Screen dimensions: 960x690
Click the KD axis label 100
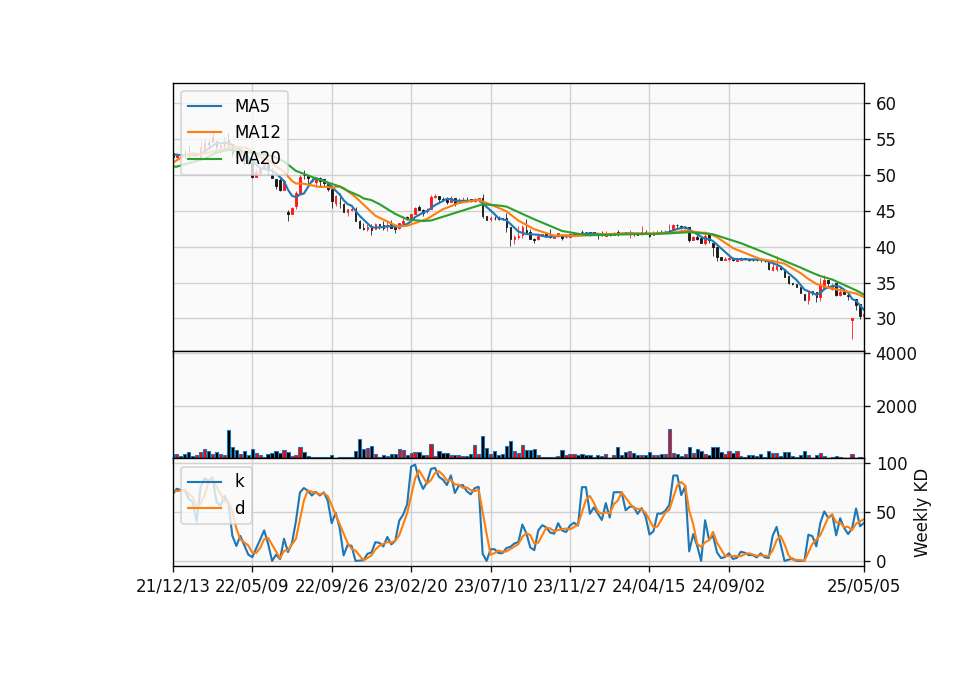pos(892,464)
